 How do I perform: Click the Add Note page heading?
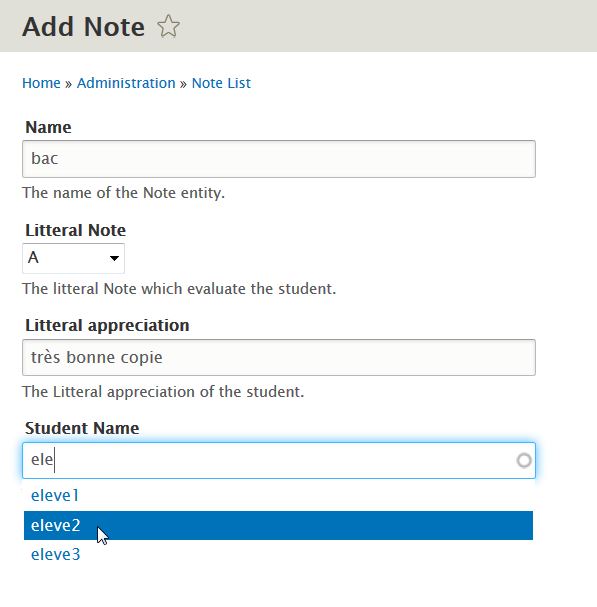coord(83,27)
